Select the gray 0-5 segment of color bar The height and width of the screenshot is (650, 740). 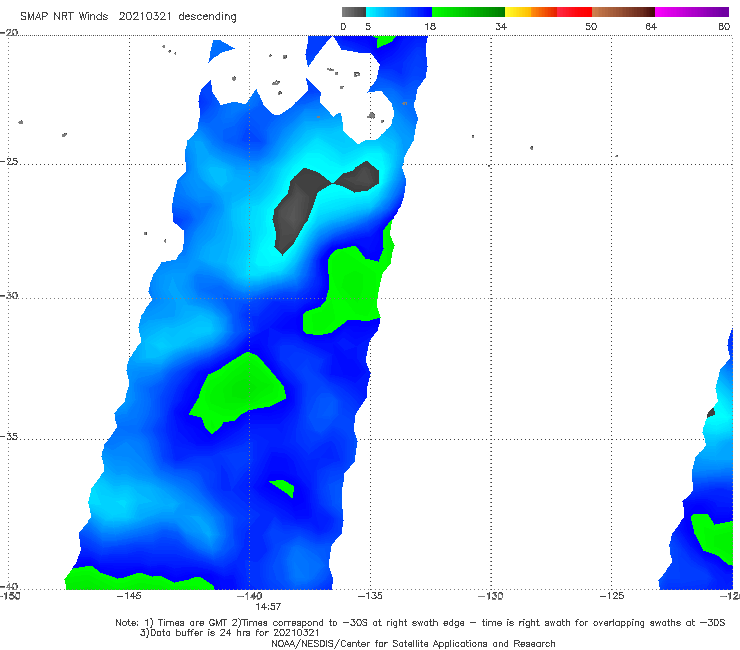(354, 12)
